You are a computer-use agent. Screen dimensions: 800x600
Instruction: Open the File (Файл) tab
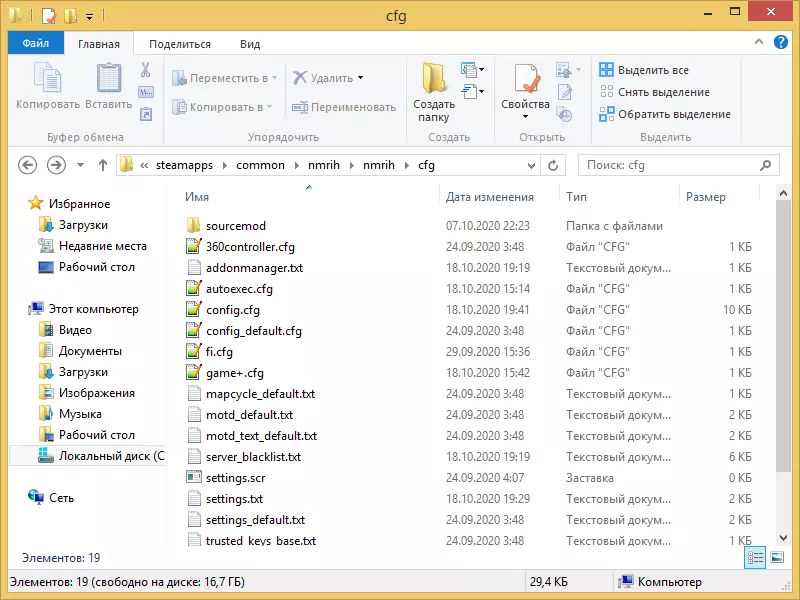click(36, 43)
